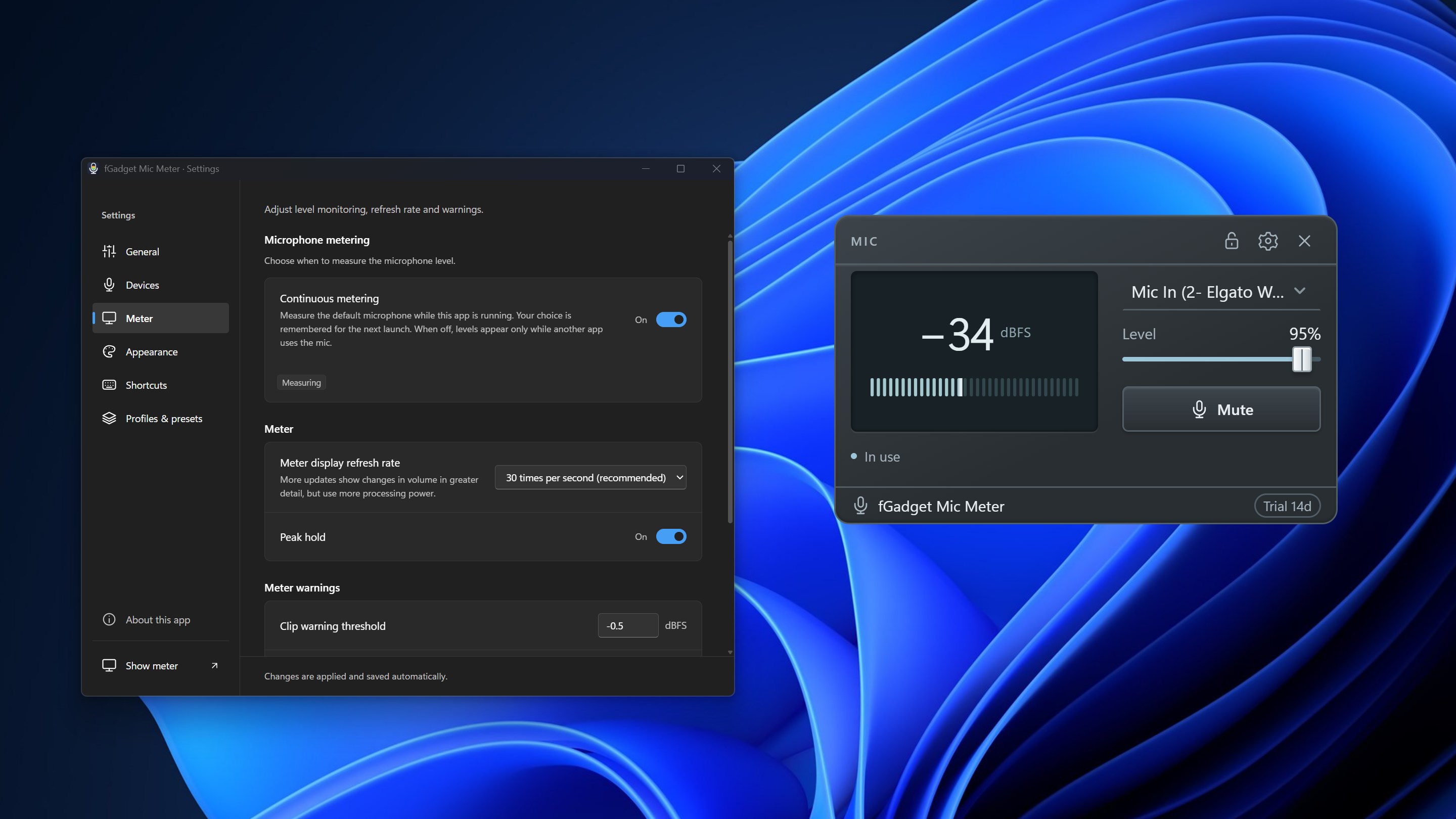Open About this app
This screenshot has height=819, width=1456.
[x=161, y=619]
